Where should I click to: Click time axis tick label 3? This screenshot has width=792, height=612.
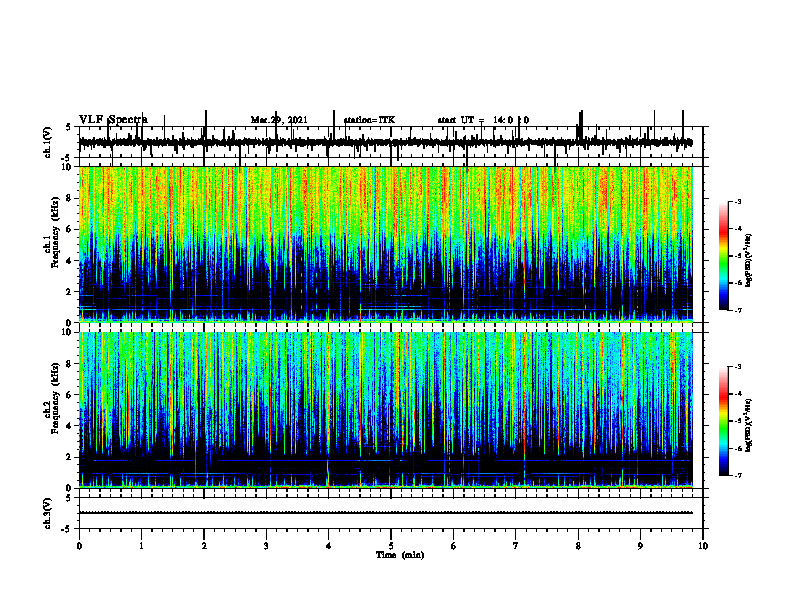266,546
